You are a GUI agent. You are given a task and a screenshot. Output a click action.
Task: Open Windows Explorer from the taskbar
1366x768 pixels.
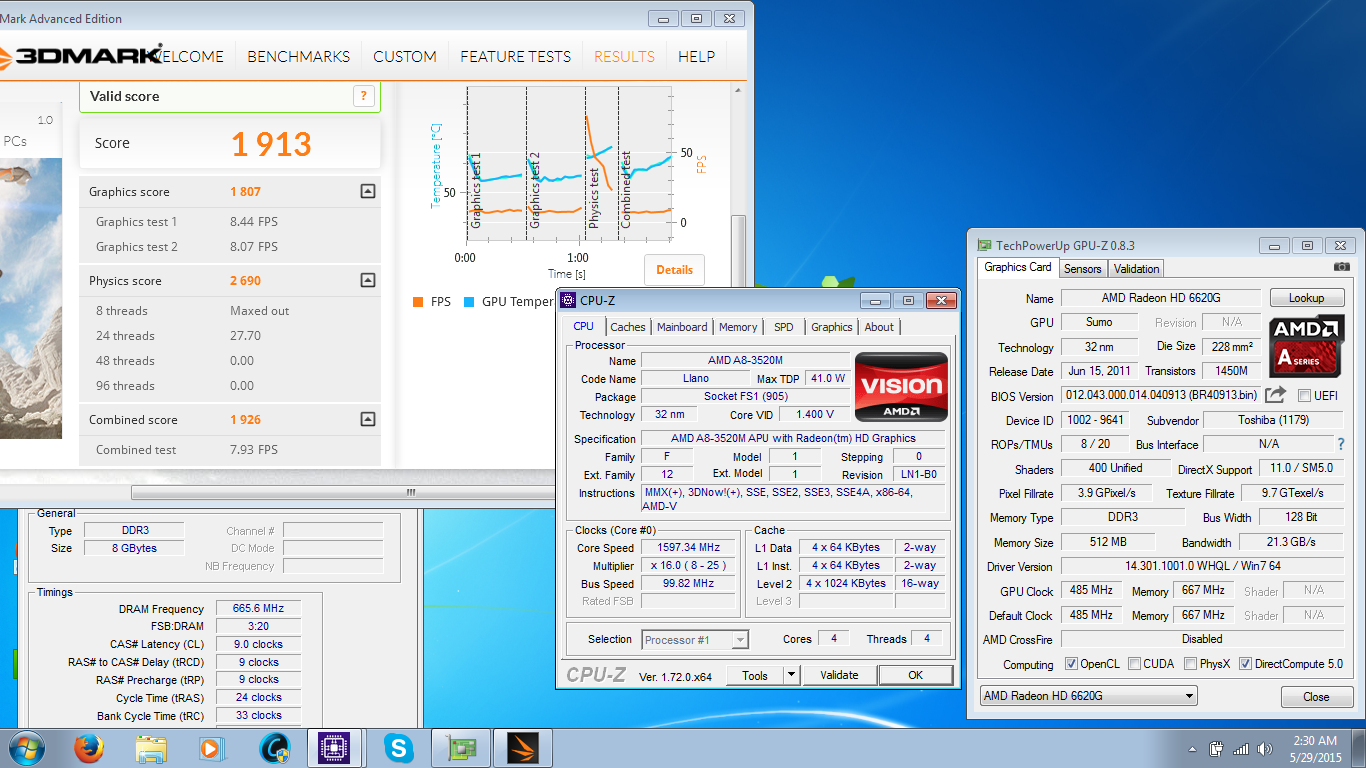coord(151,748)
